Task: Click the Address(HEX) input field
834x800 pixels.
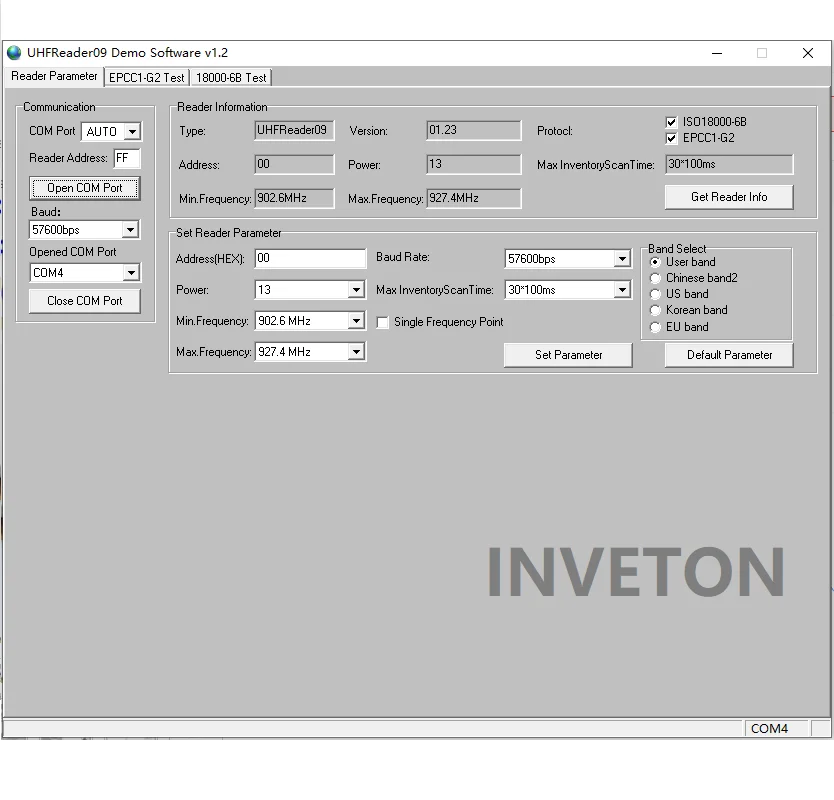Action: tap(310, 259)
